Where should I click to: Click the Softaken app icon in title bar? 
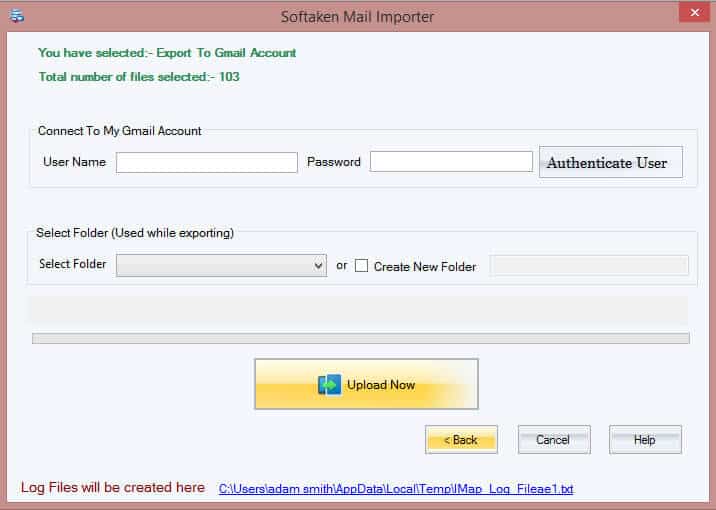[x=16, y=16]
